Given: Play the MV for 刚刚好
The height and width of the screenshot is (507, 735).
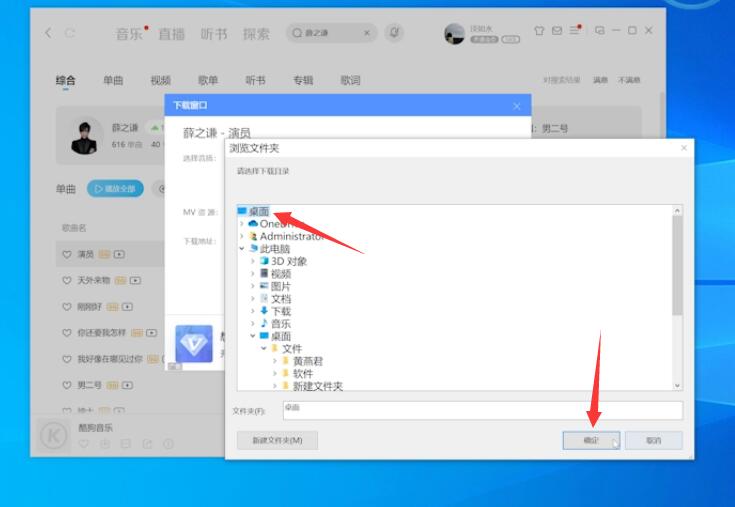Looking at the screenshot, I should click(127, 307).
